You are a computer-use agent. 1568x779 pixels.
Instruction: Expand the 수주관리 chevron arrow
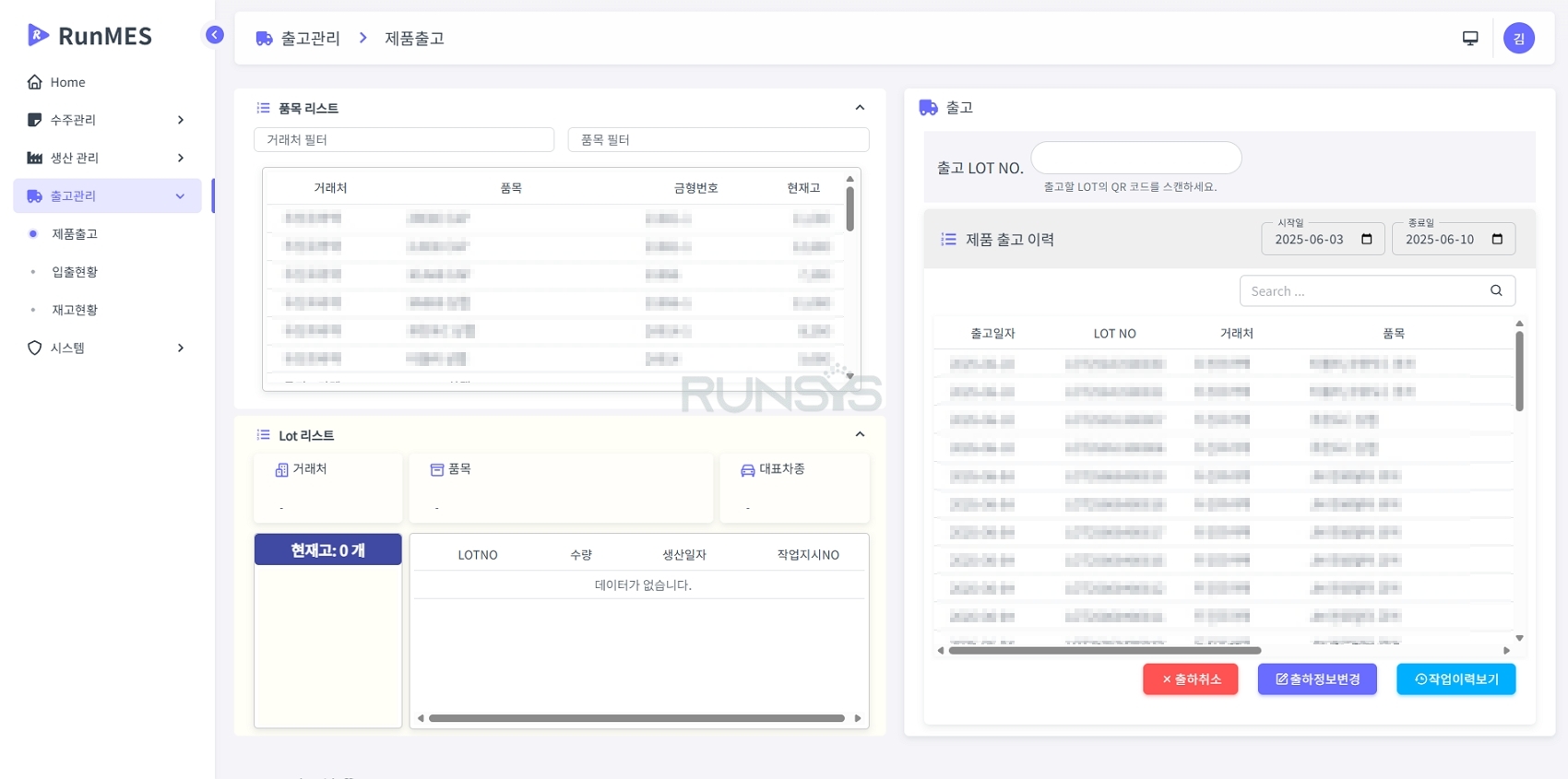coord(181,120)
